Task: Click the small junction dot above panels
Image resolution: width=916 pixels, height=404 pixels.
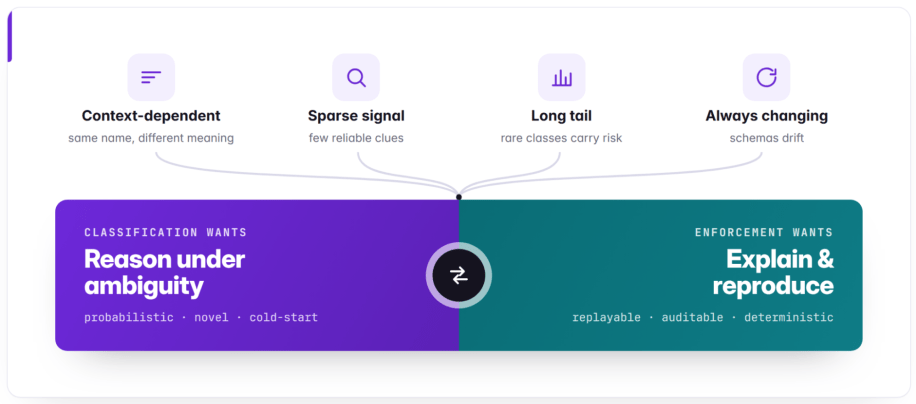Action: coord(459,197)
